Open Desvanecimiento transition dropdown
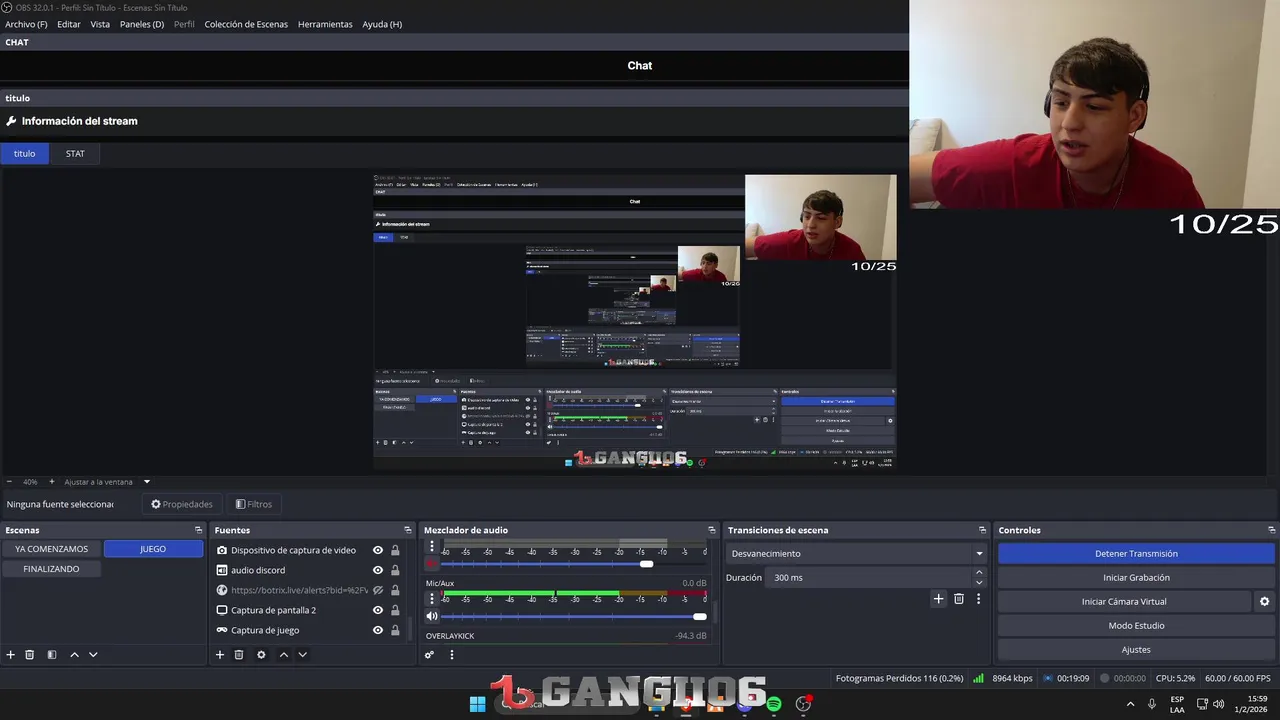 856,553
